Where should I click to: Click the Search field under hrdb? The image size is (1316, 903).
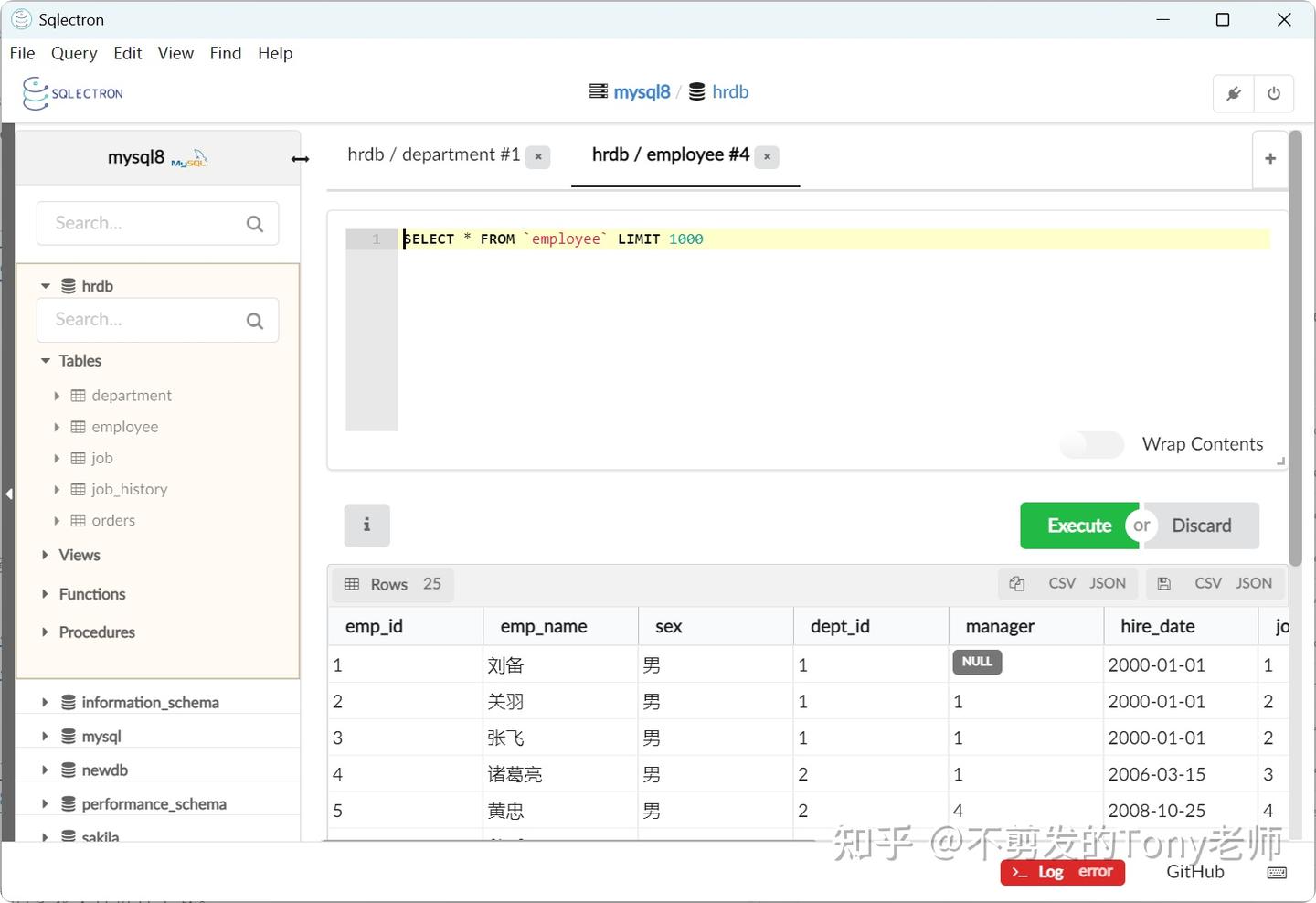tap(157, 321)
